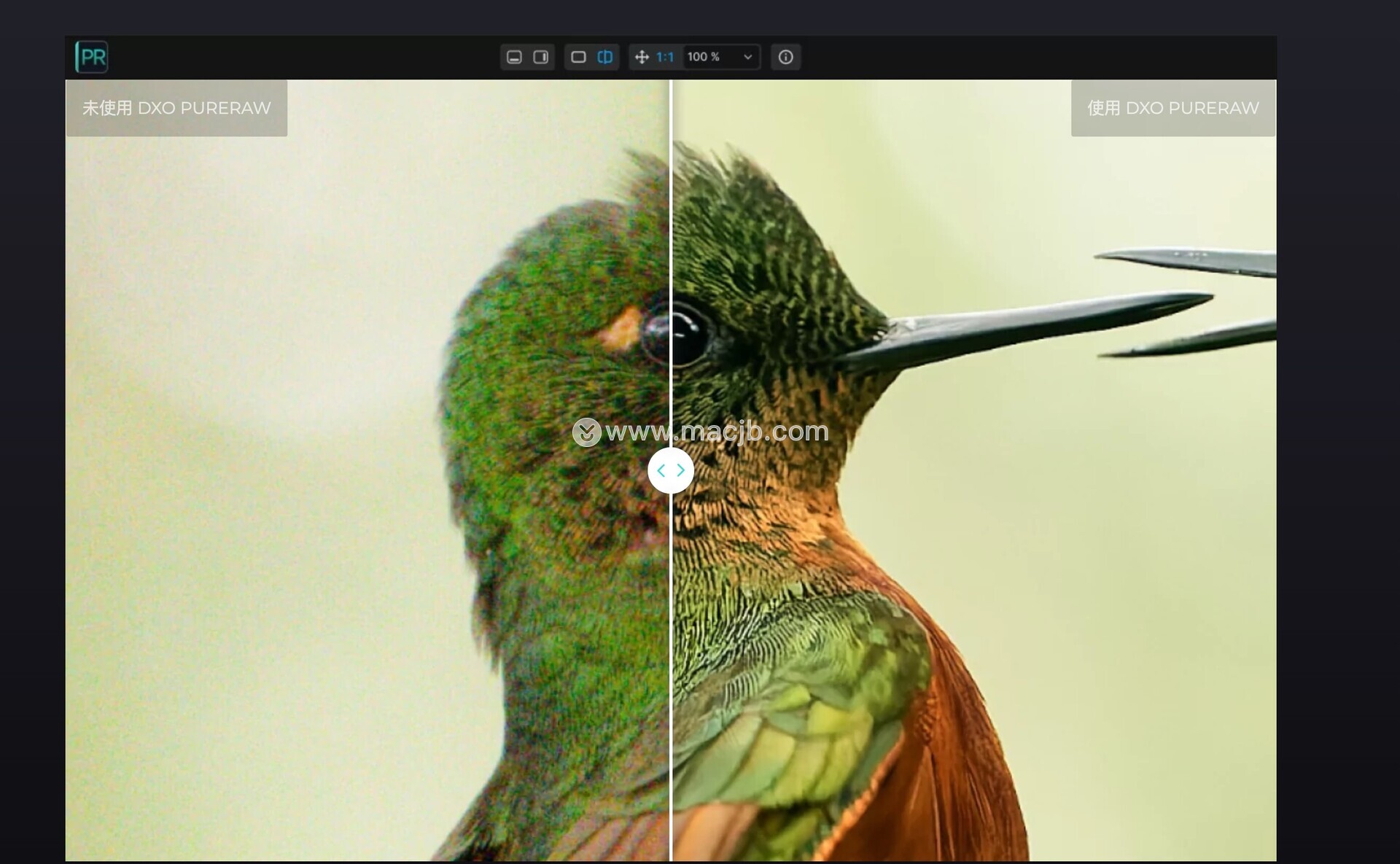Screen dimensions: 1400x864
Task: Click the PR PureRAW logo icon
Action: click(92, 57)
